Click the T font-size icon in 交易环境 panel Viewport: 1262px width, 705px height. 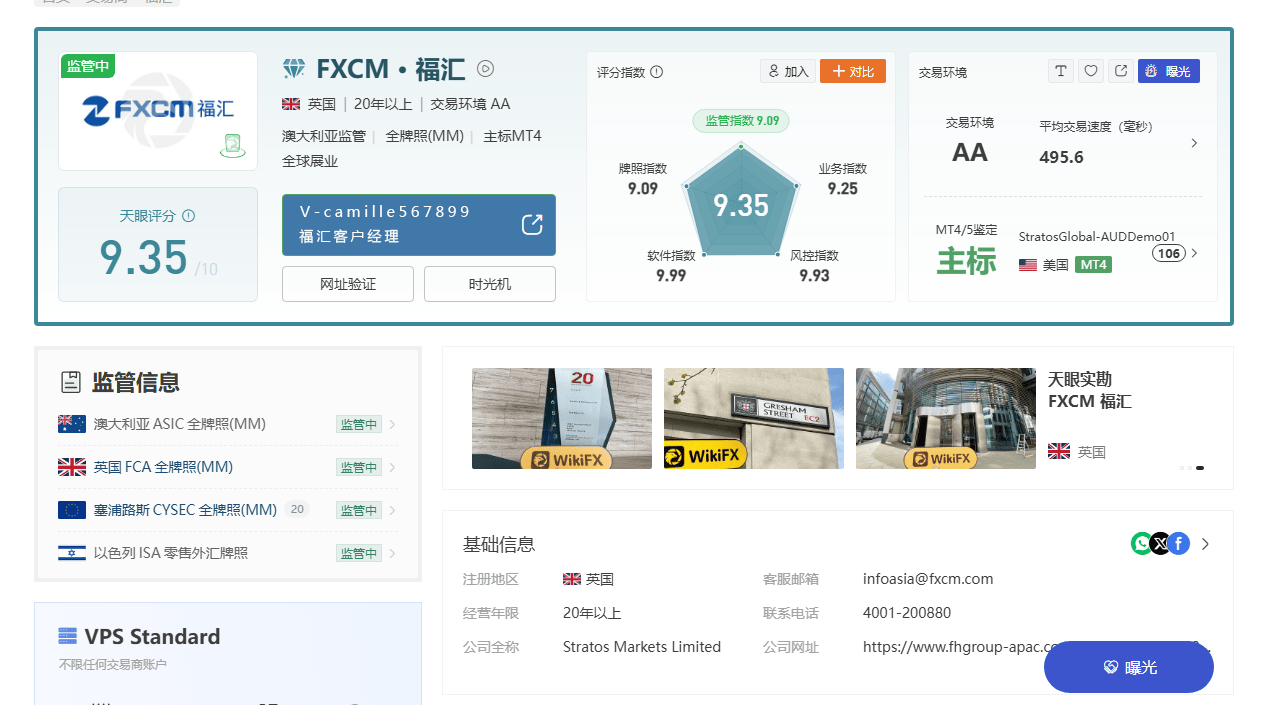point(1061,71)
